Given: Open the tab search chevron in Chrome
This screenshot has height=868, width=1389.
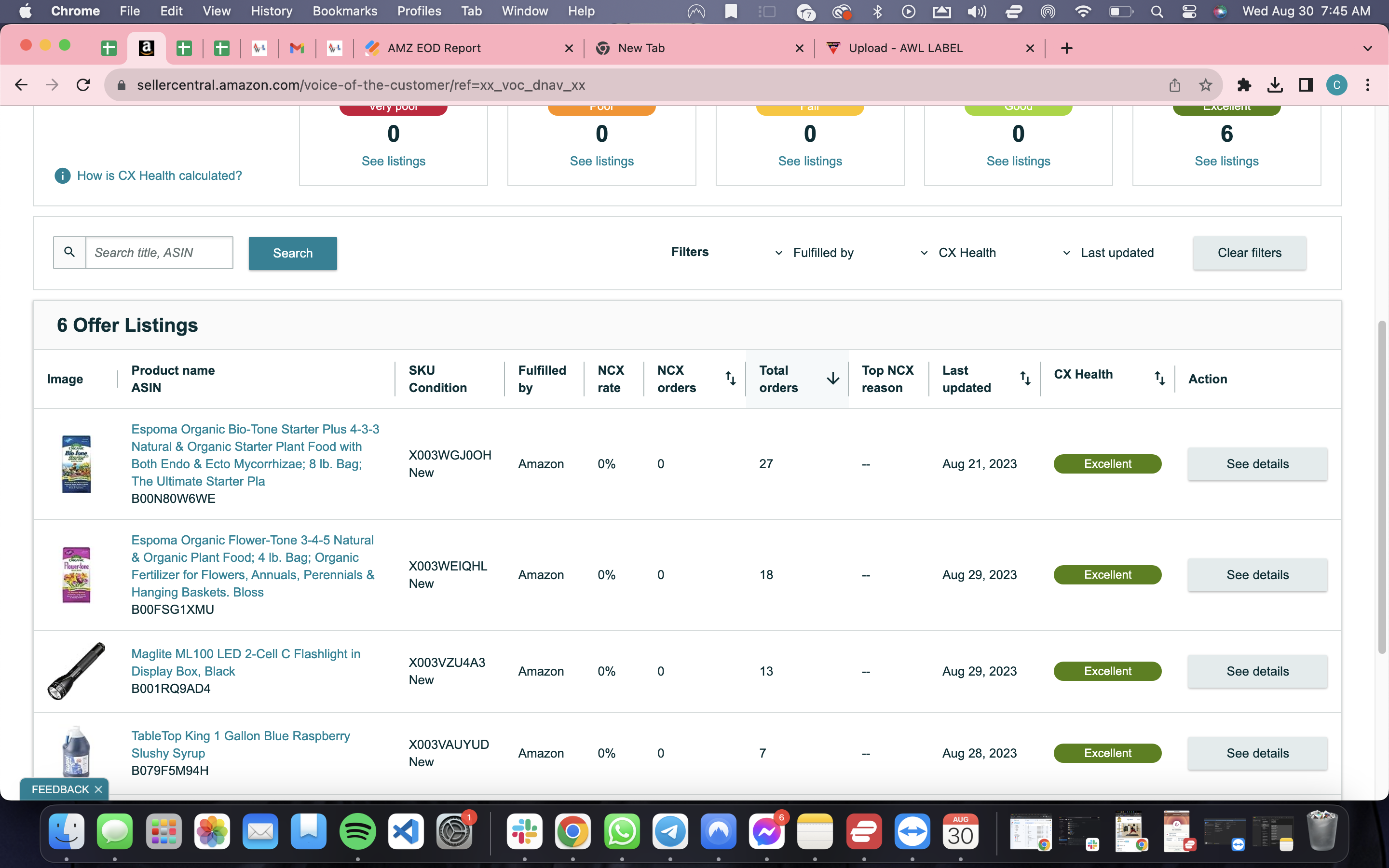Looking at the screenshot, I should tap(1368, 48).
